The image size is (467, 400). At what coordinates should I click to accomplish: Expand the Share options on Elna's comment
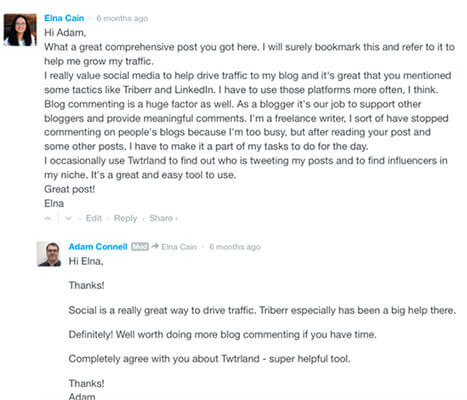coord(163,218)
